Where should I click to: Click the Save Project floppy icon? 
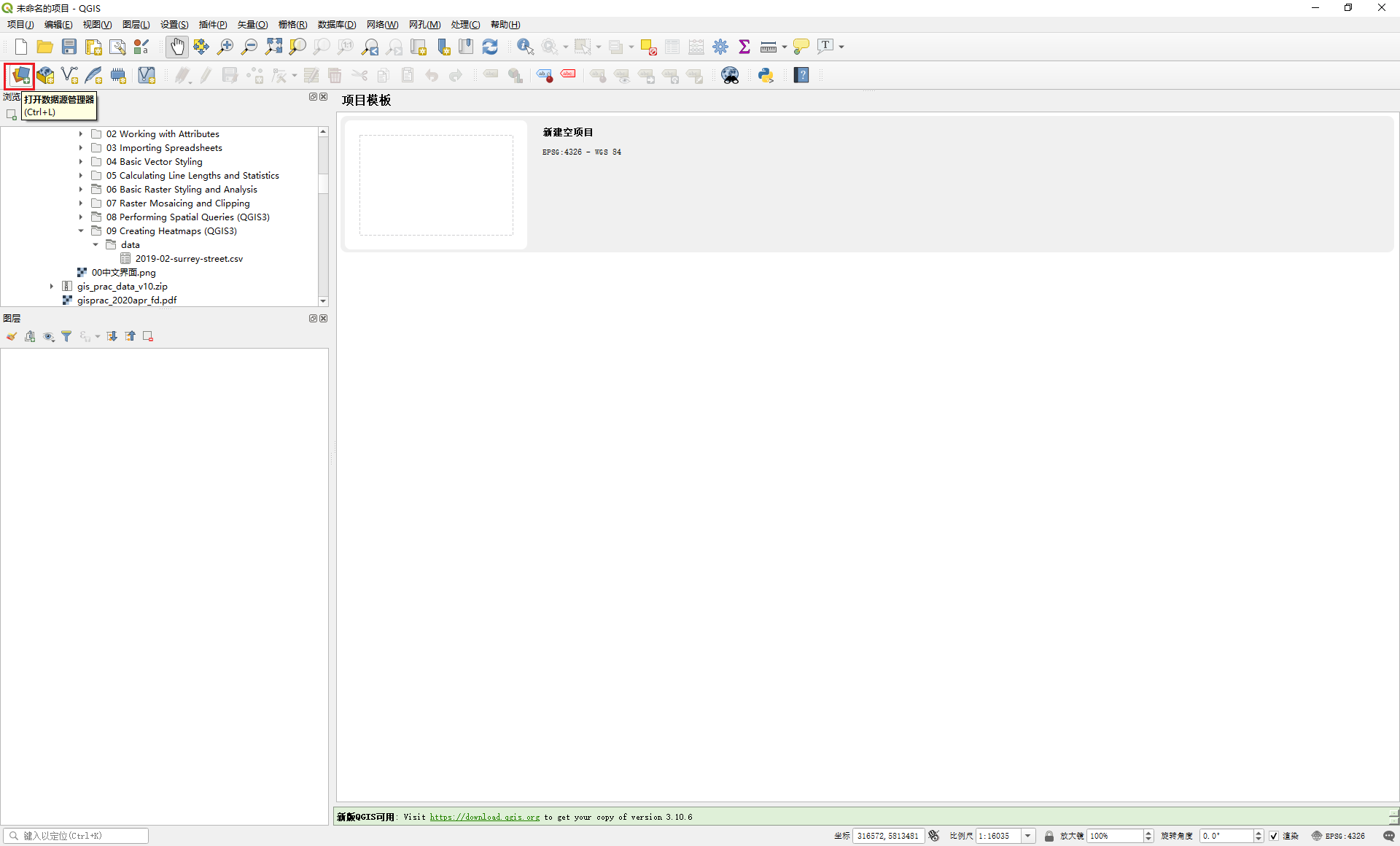[69, 47]
